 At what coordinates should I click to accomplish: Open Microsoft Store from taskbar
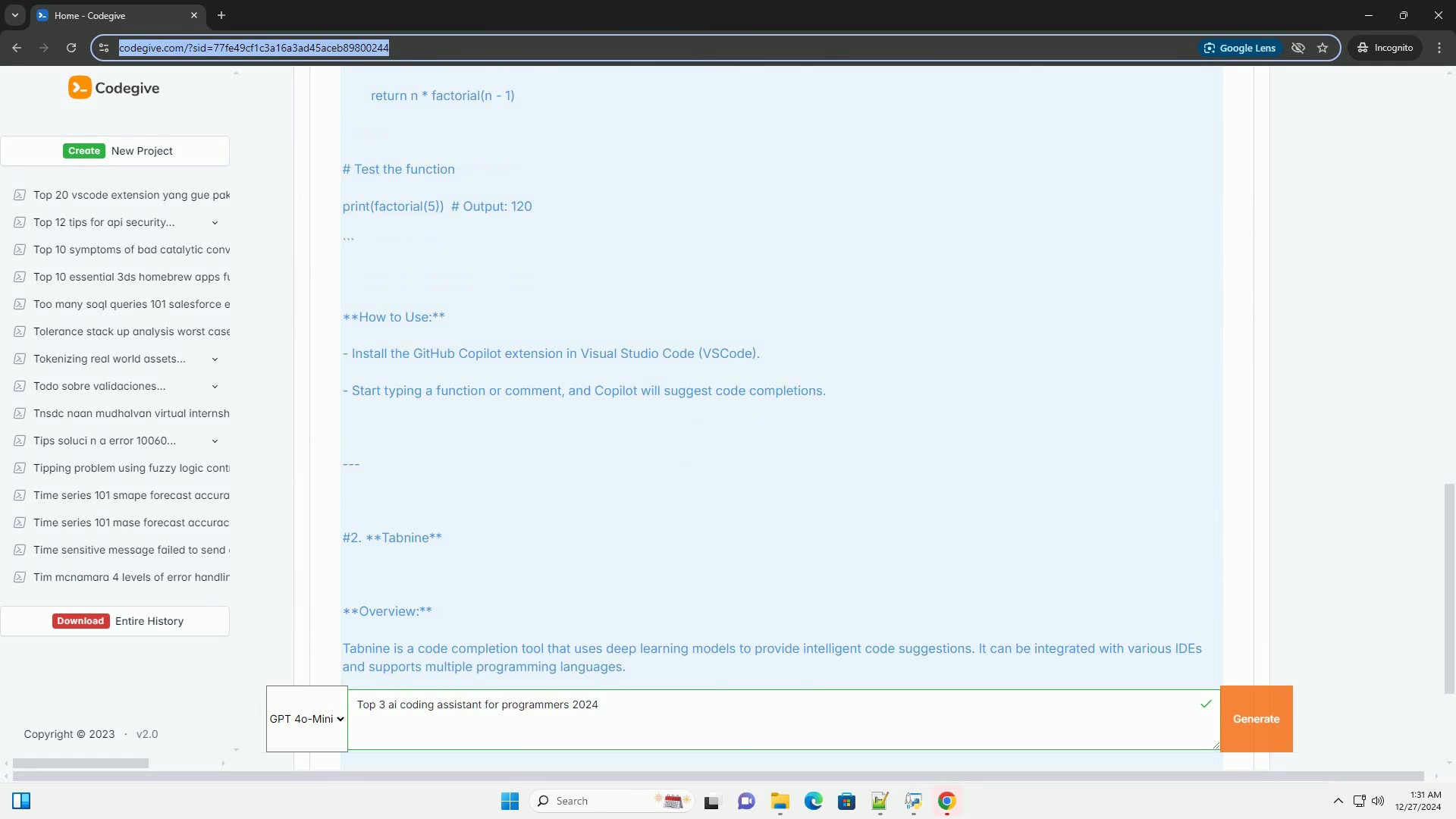tap(847, 801)
